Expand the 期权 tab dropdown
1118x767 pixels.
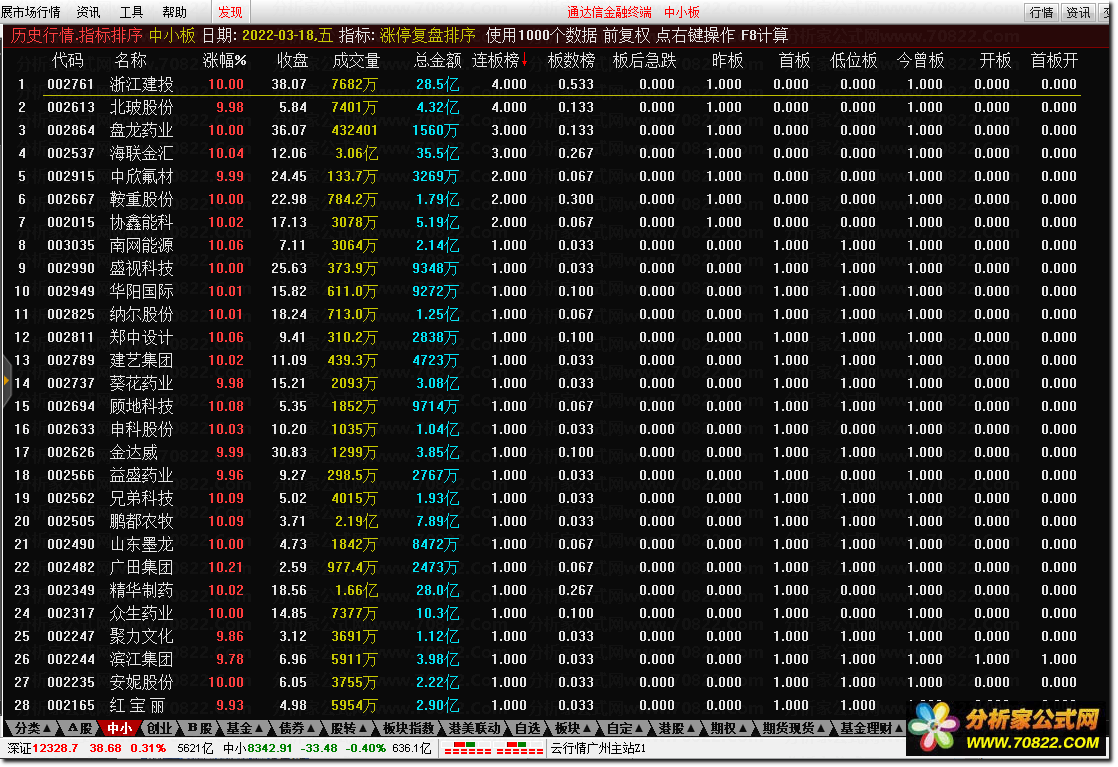[x=728, y=728]
